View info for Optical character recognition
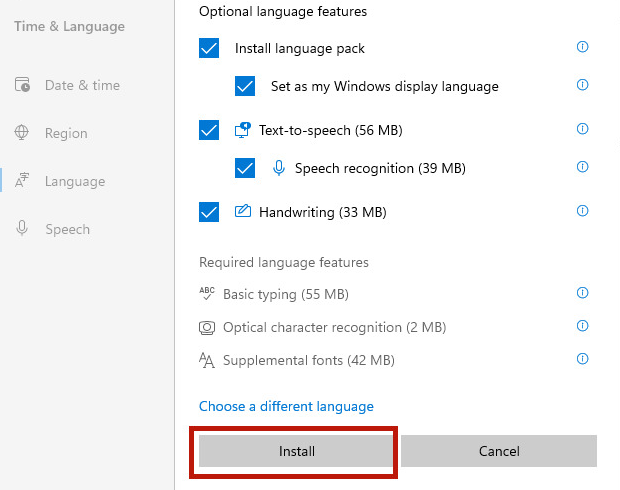620x490 pixels. [x=582, y=326]
